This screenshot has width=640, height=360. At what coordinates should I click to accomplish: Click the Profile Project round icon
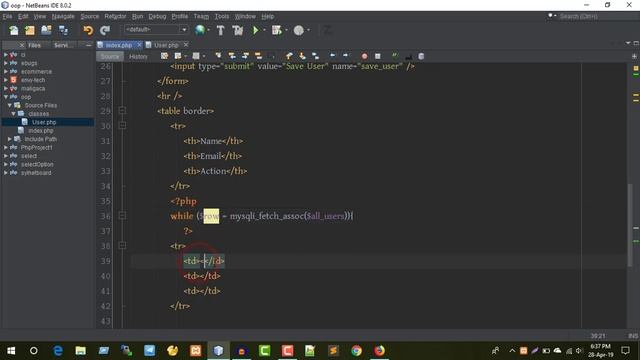299,30
